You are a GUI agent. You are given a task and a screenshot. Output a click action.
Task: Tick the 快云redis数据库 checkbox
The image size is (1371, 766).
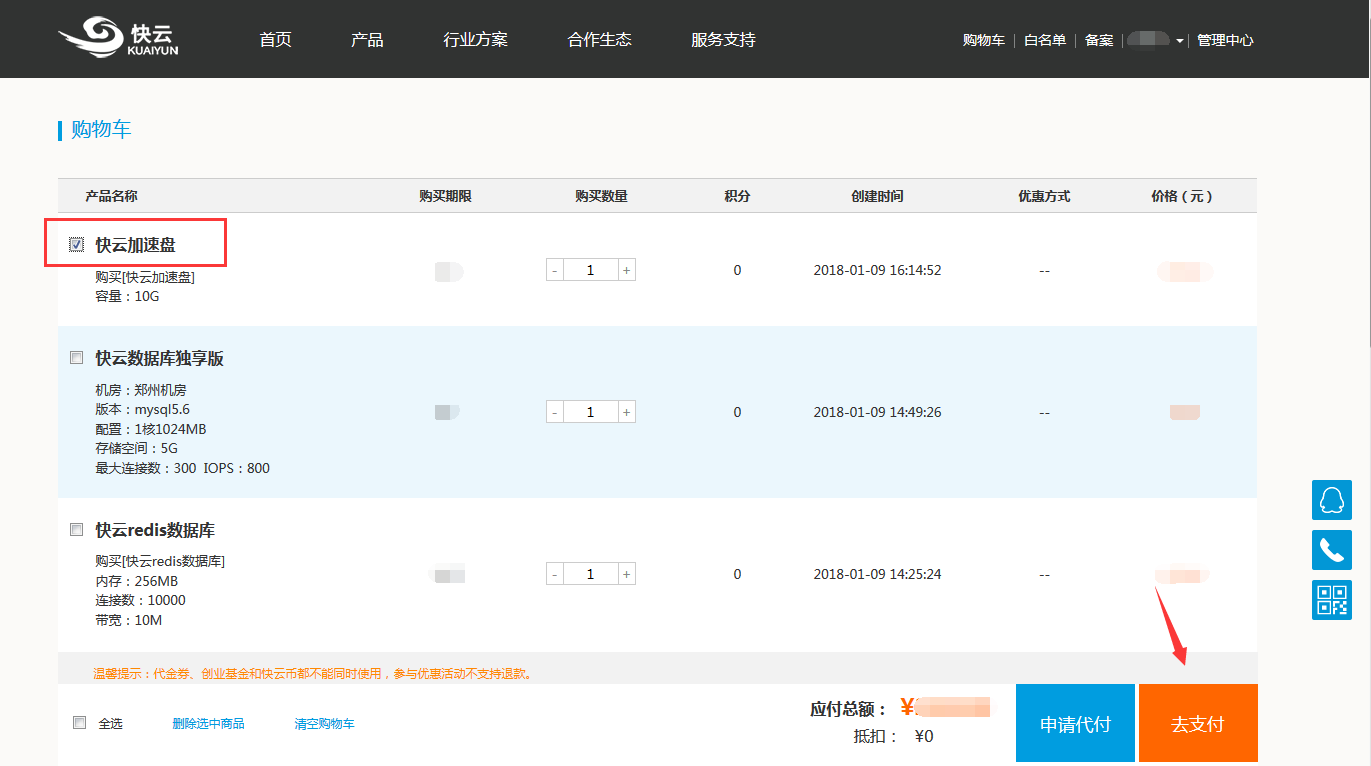coord(77,530)
